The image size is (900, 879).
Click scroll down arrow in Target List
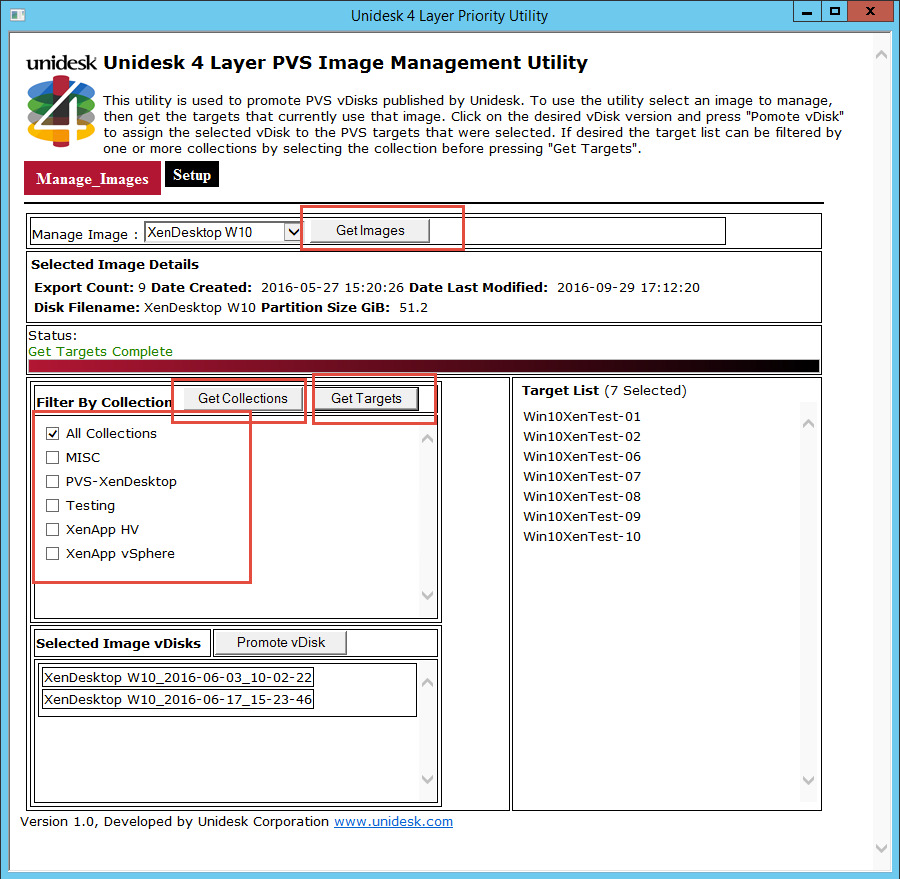point(808,780)
